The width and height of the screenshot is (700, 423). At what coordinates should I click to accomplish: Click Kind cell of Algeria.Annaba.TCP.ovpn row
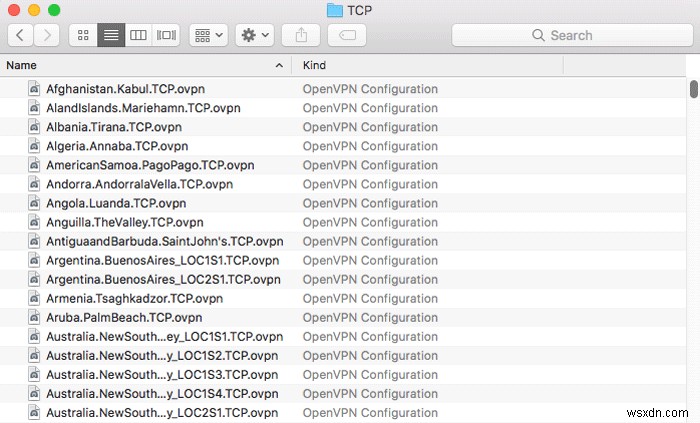click(x=370, y=146)
